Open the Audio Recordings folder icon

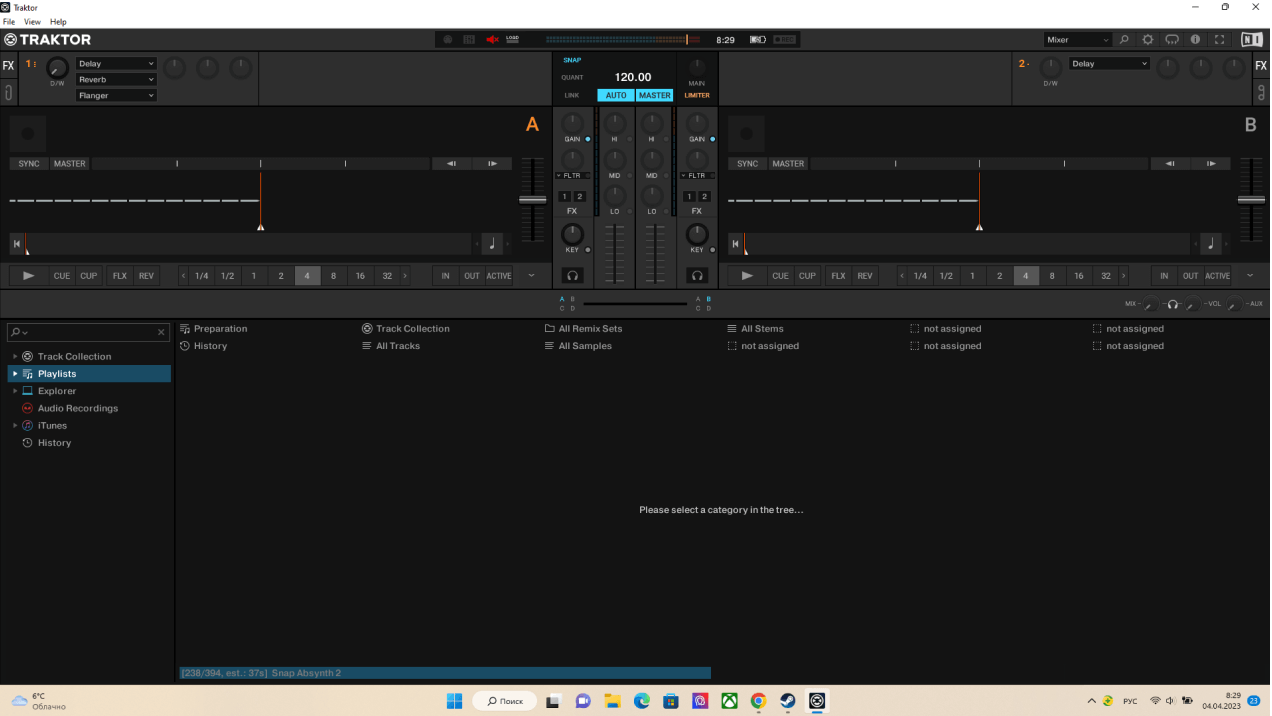pos(28,408)
